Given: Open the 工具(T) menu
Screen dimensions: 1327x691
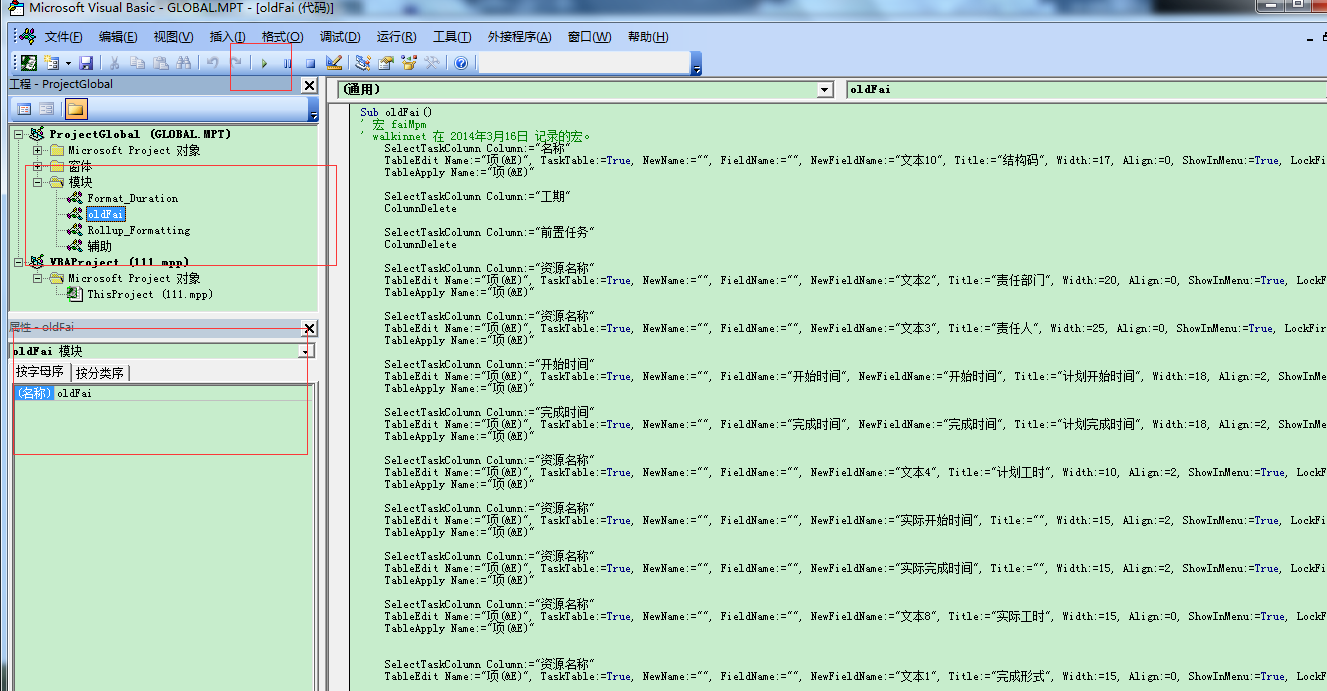Looking at the screenshot, I should (x=452, y=37).
